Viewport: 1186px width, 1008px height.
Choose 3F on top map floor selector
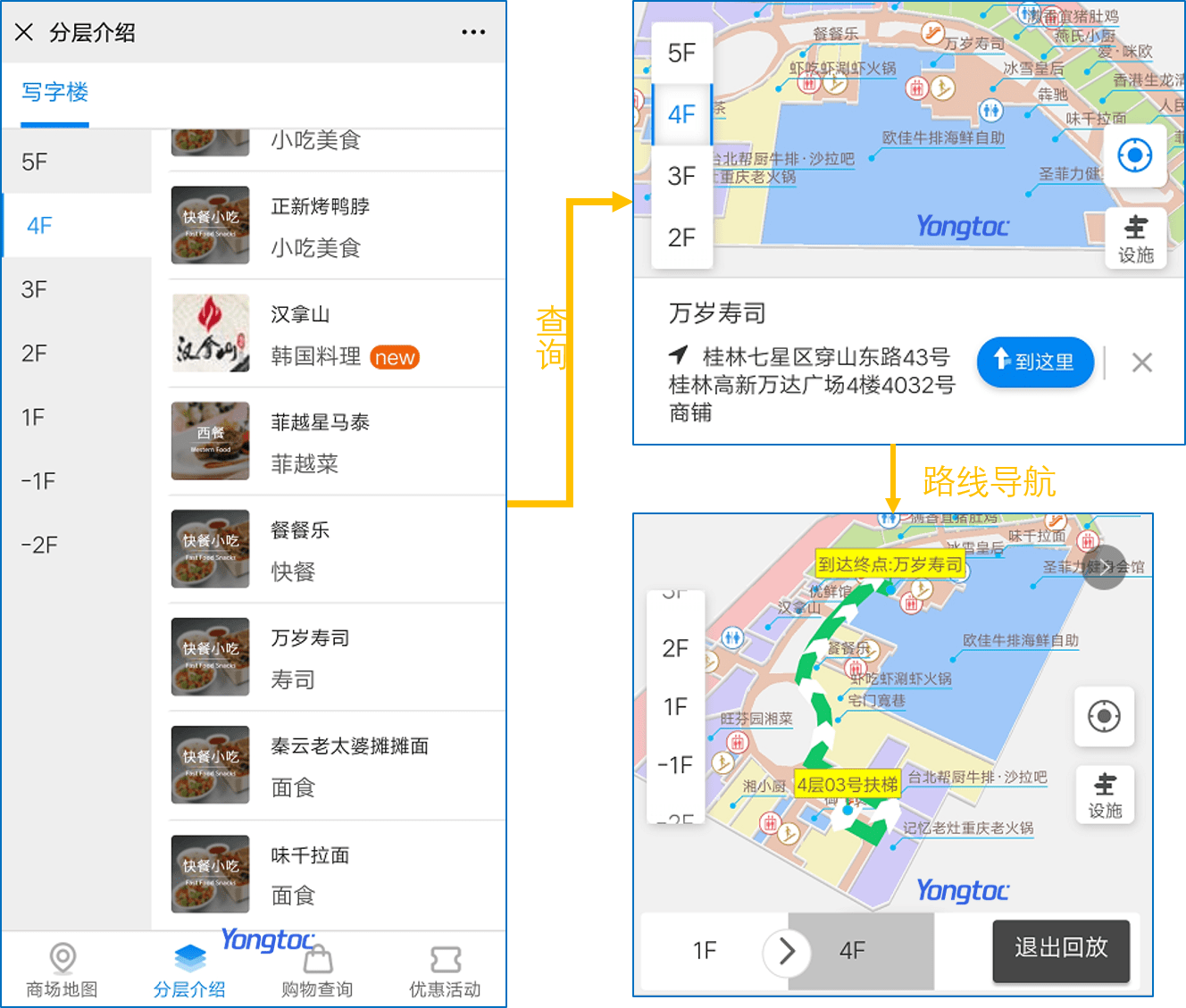pyautogui.click(x=682, y=176)
